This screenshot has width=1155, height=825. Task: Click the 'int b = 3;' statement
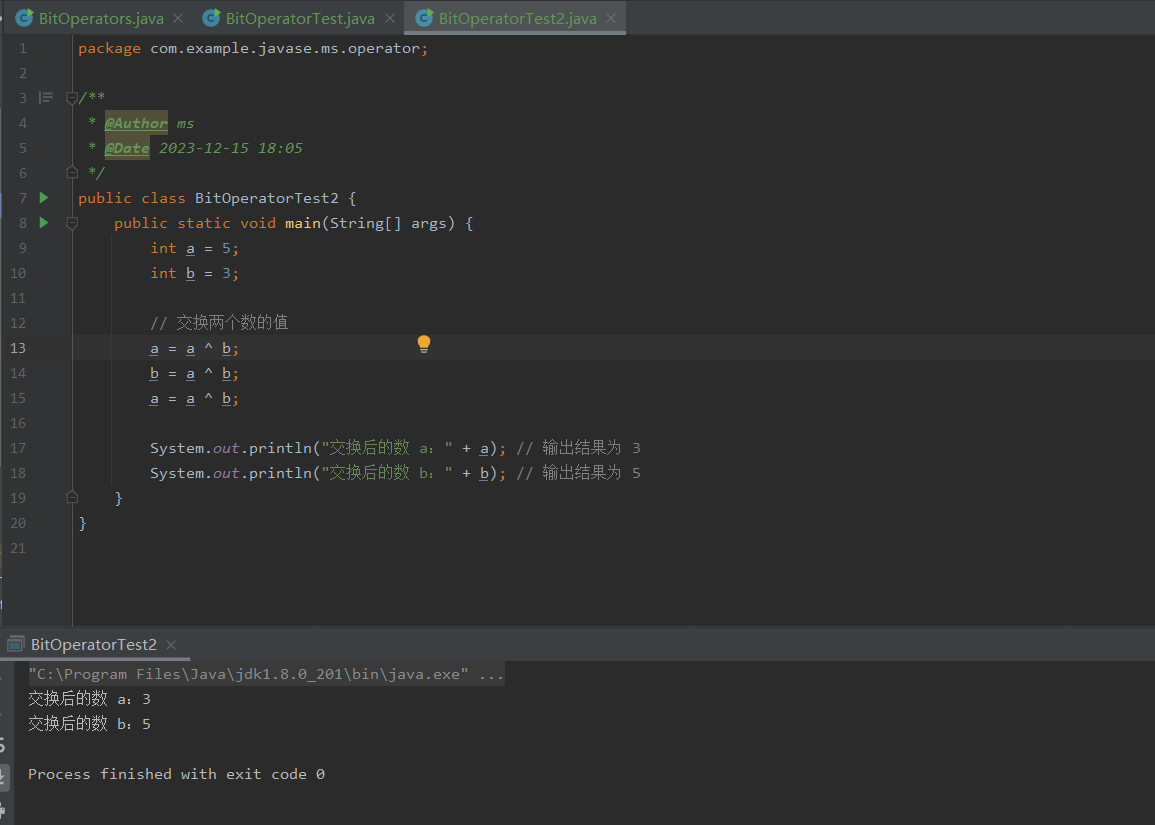pos(194,273)
